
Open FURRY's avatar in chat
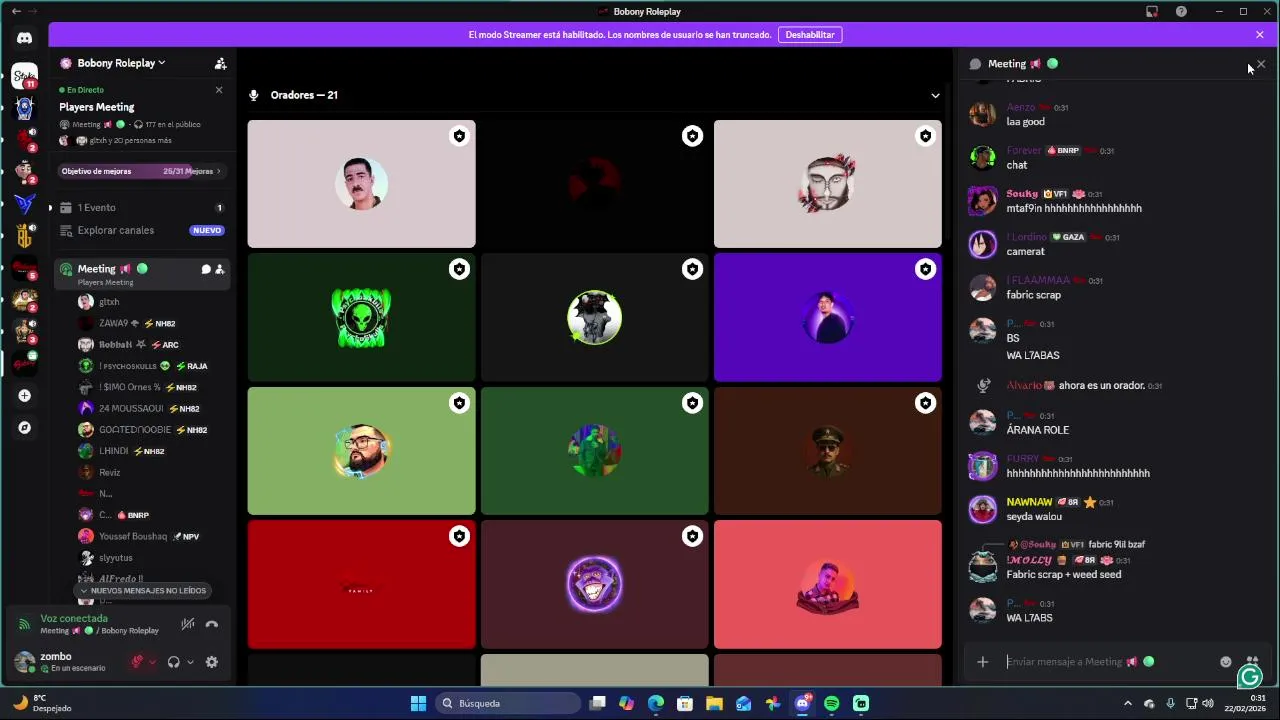983,466
